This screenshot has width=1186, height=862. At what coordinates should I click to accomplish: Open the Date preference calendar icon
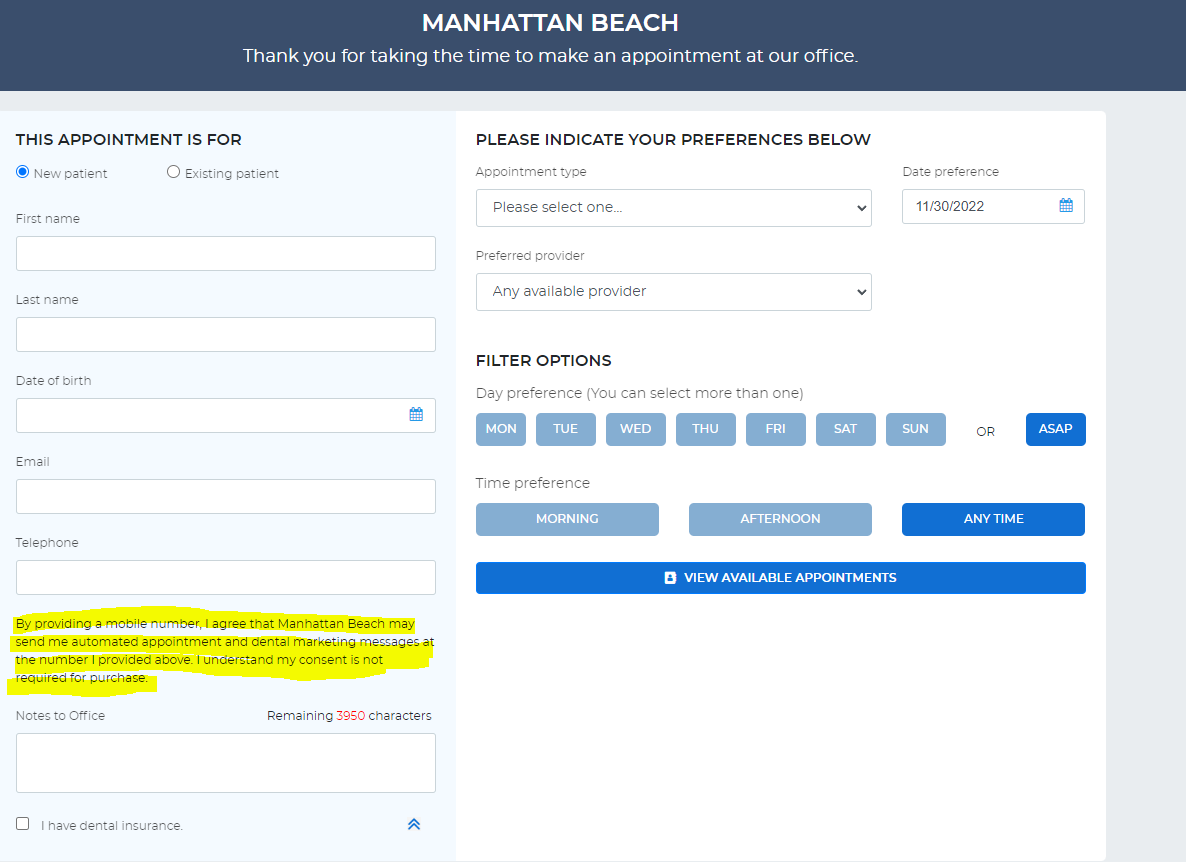click(1066, 206)
